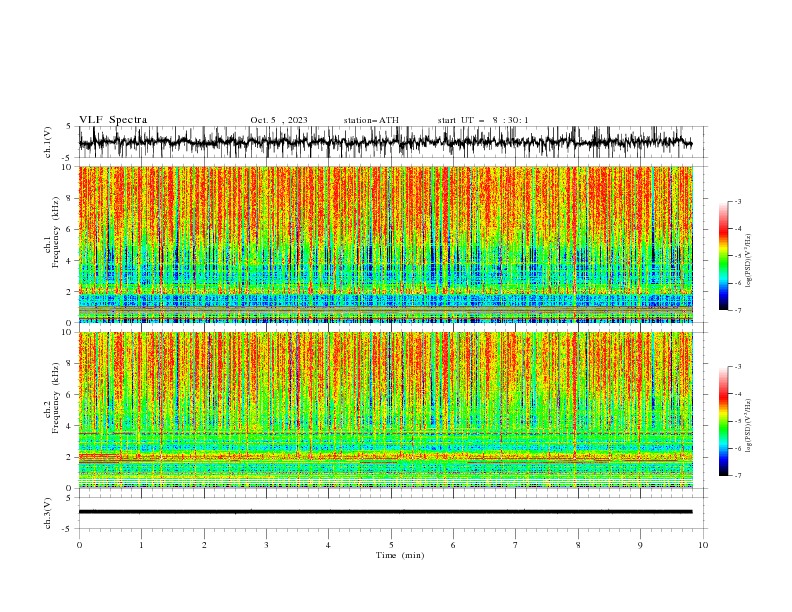Screen dimensions: 792x612
Task: Click inside the ch.2 spectrogram panel
Action: tap(385, 410)
